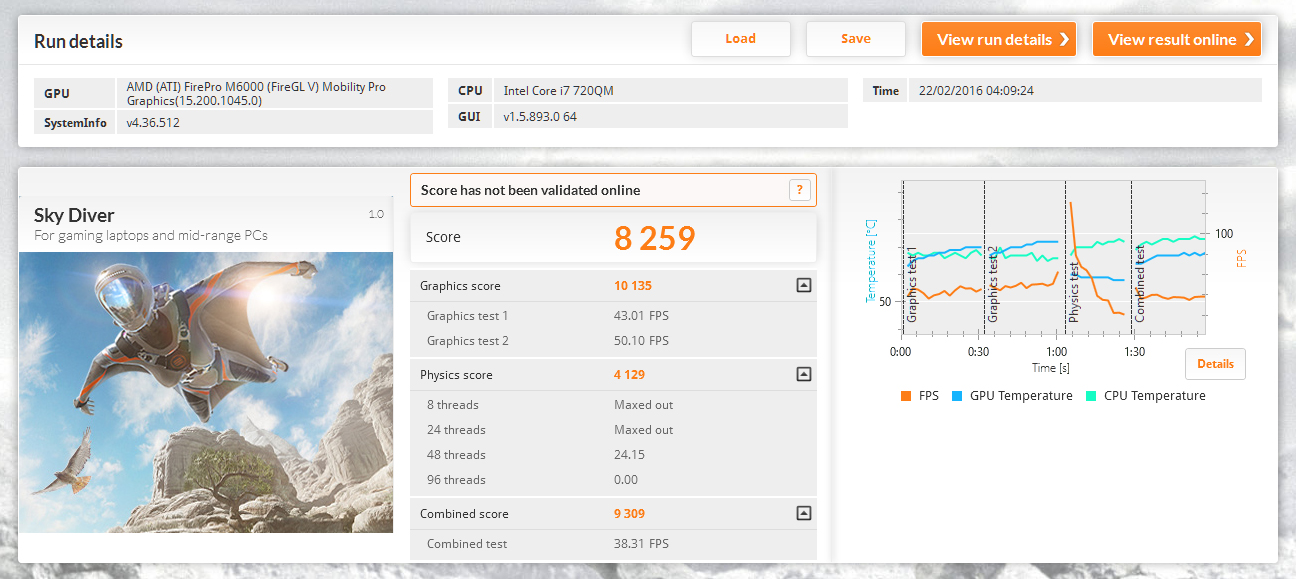
Task: Collapse the Graphics score section
Action: point(803,285)
